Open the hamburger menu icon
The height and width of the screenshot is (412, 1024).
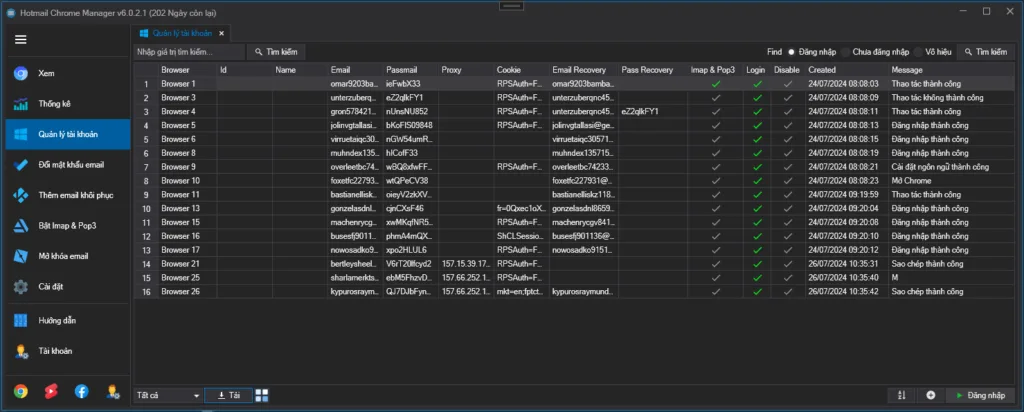[21, 40]
